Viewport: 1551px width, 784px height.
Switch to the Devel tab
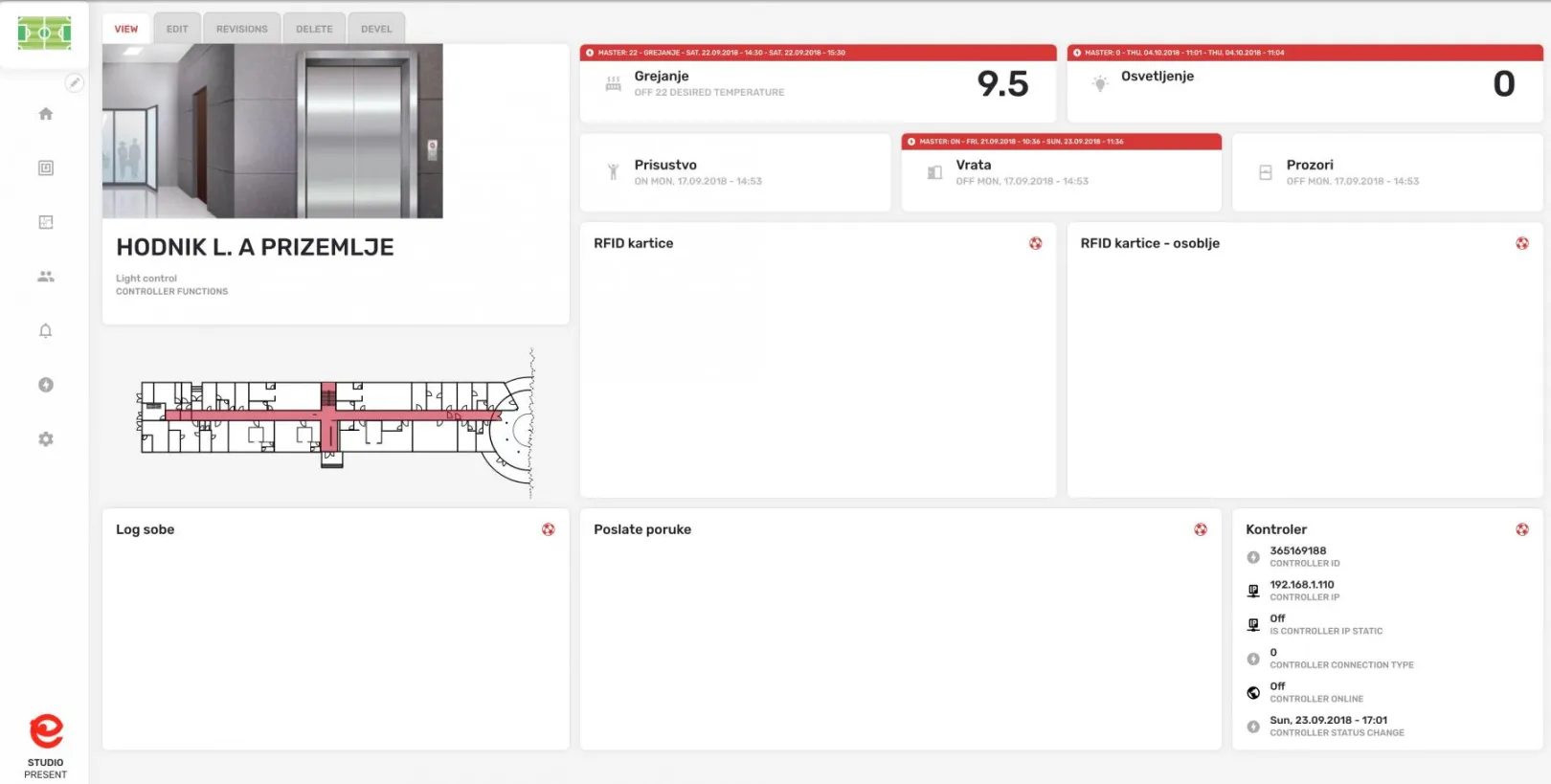click(x=376, y=29)
